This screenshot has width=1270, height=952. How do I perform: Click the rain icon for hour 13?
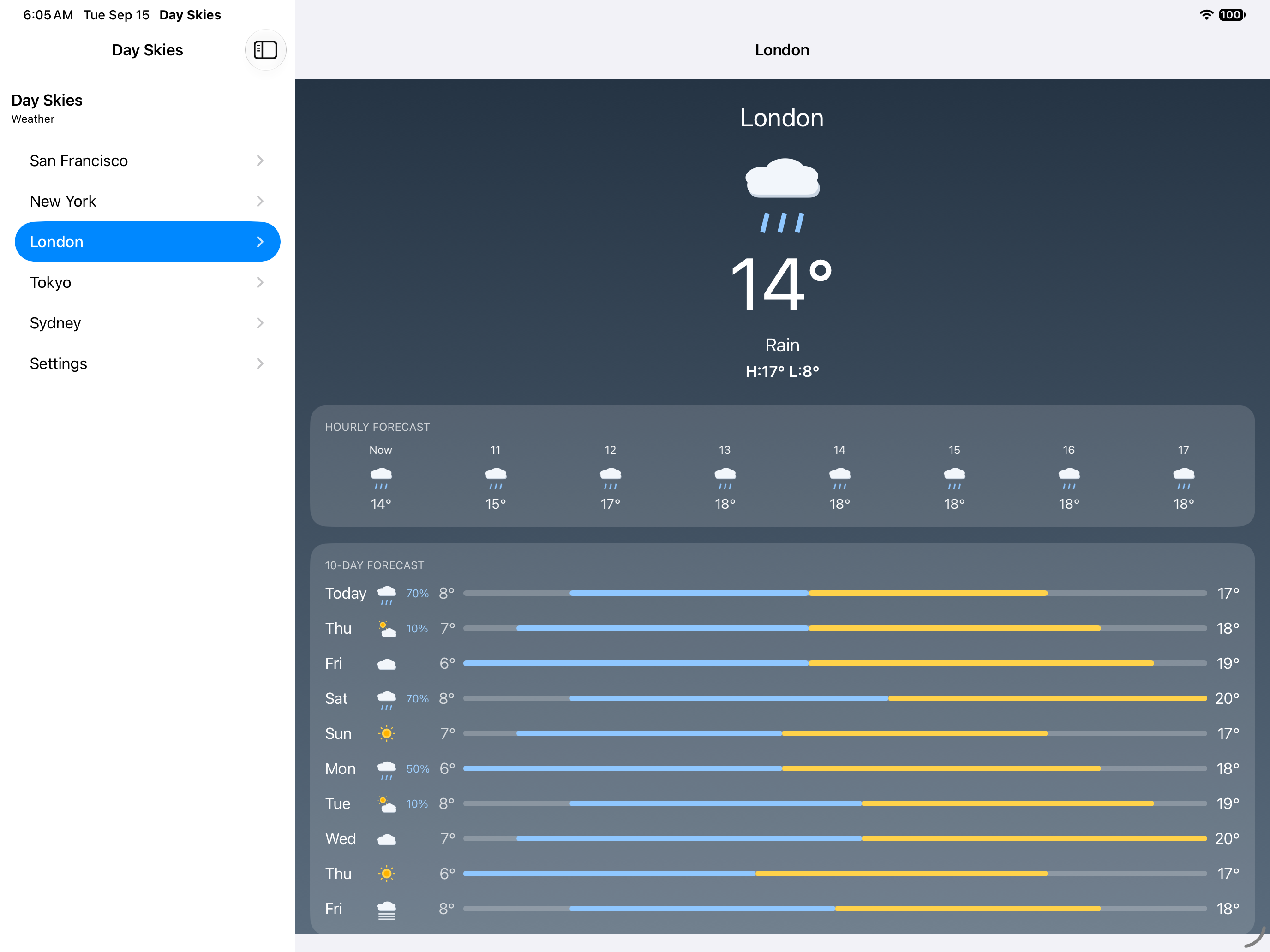point(725,479)
